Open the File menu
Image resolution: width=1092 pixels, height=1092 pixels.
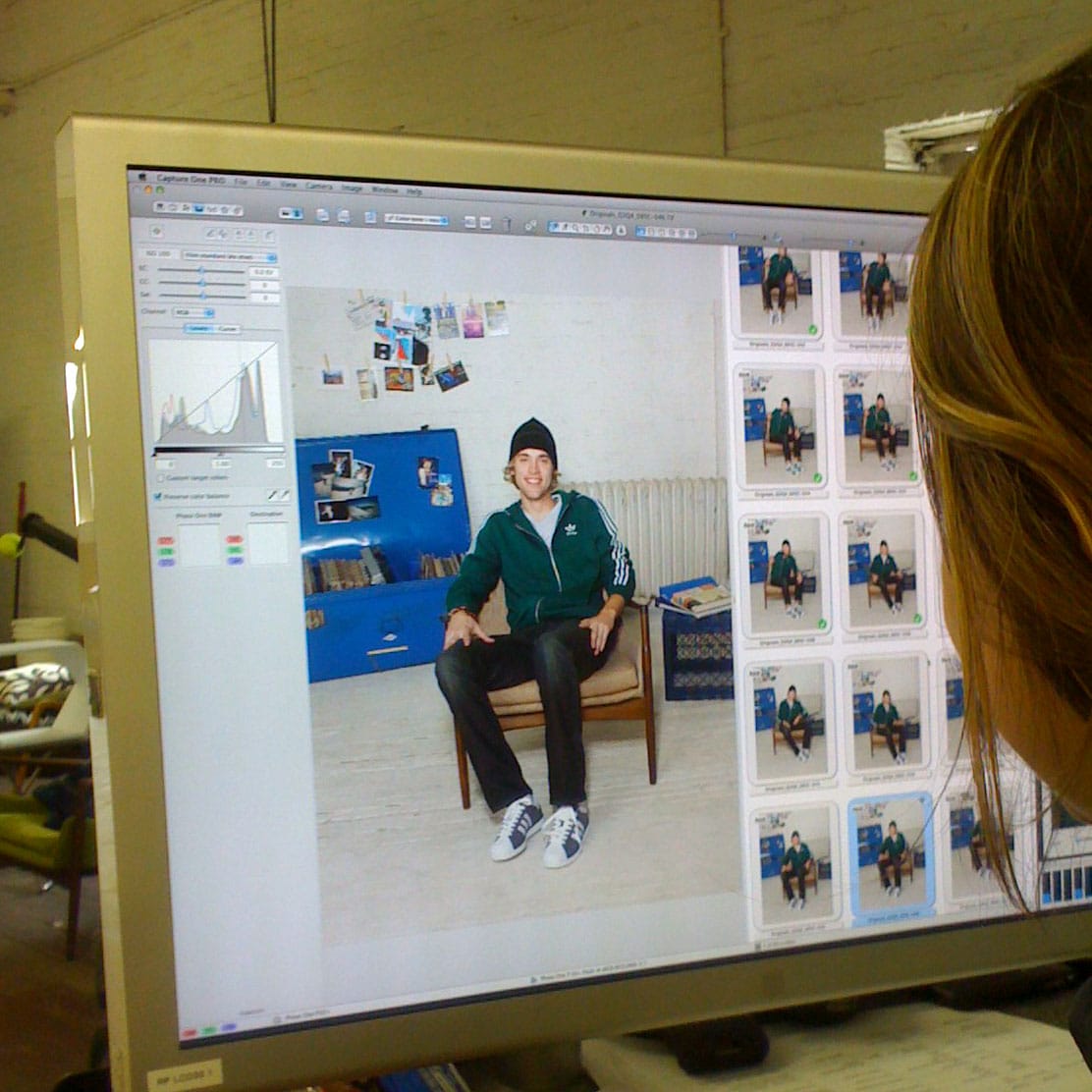241,181
